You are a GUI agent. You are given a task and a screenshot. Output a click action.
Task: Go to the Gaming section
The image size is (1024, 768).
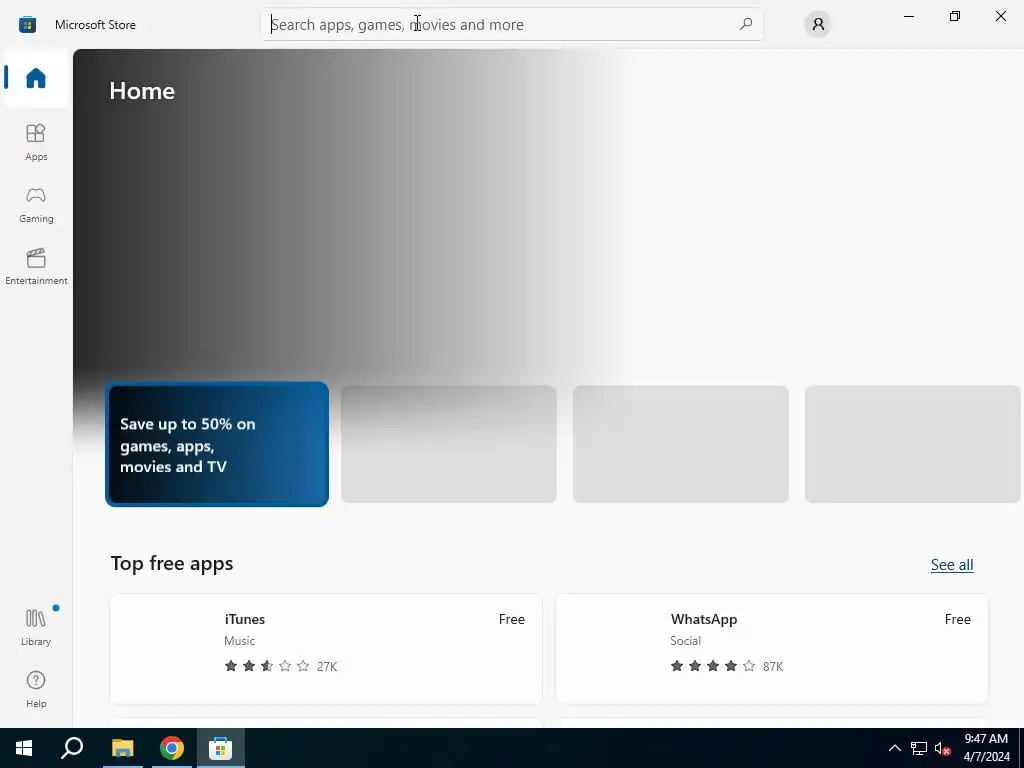pos(36,204)
